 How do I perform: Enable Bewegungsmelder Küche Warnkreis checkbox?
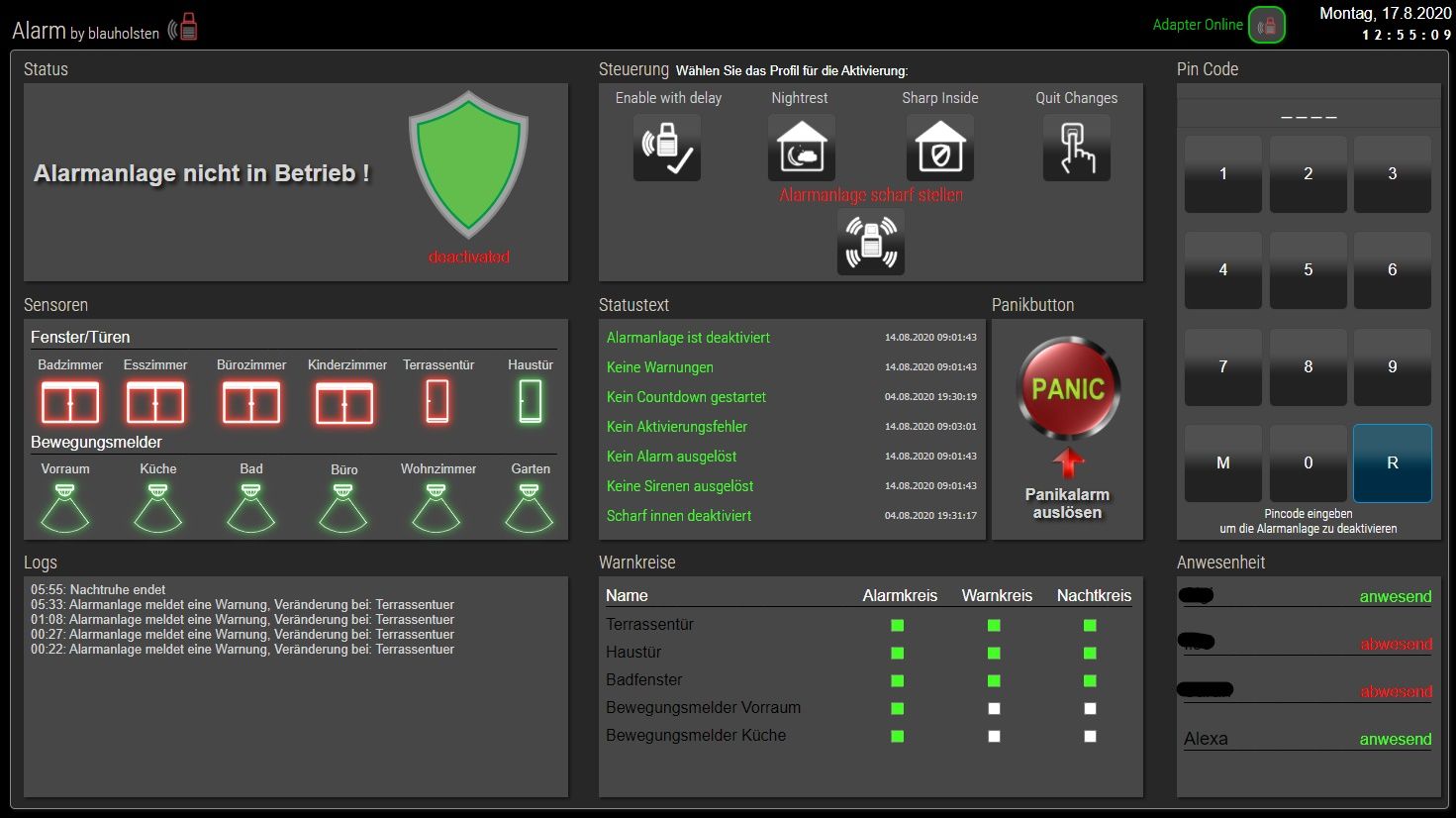pyautogui.click(x=994, y=737)
